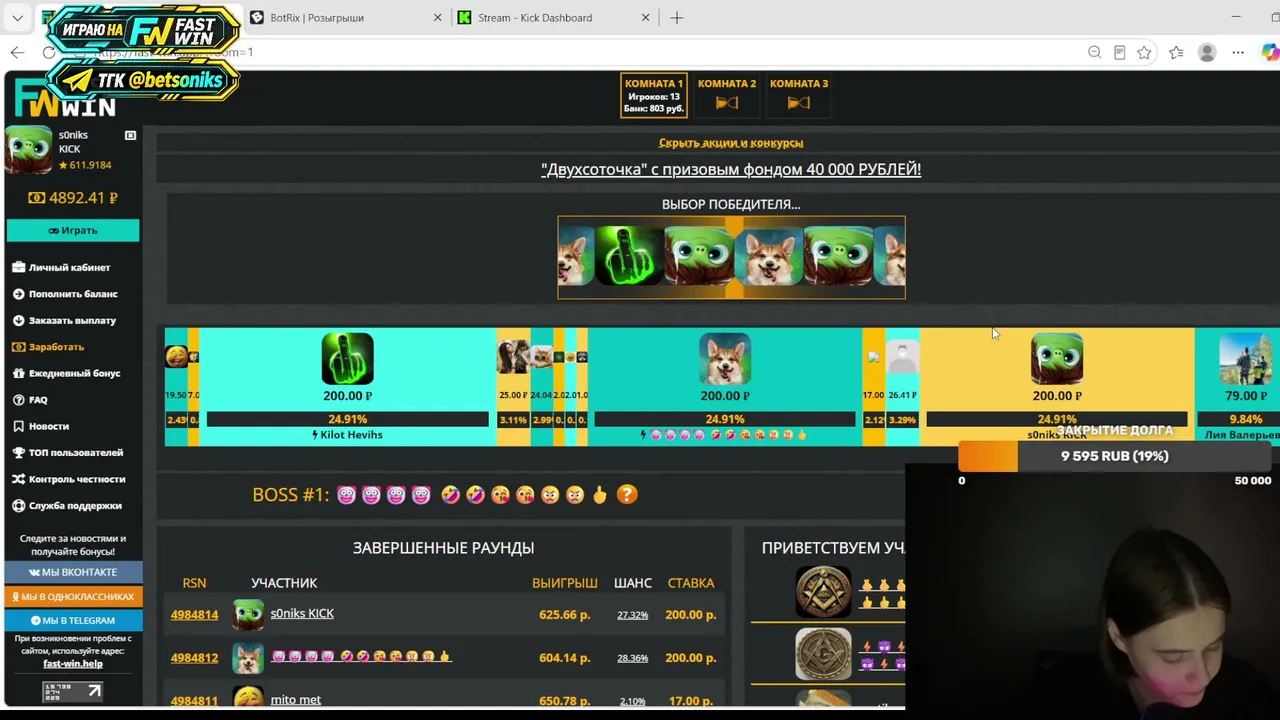The image size is (1280, 720).
Task: Open МЫ В TELEGRAM link
Action: pyautogui.click(x=73, y=620)
